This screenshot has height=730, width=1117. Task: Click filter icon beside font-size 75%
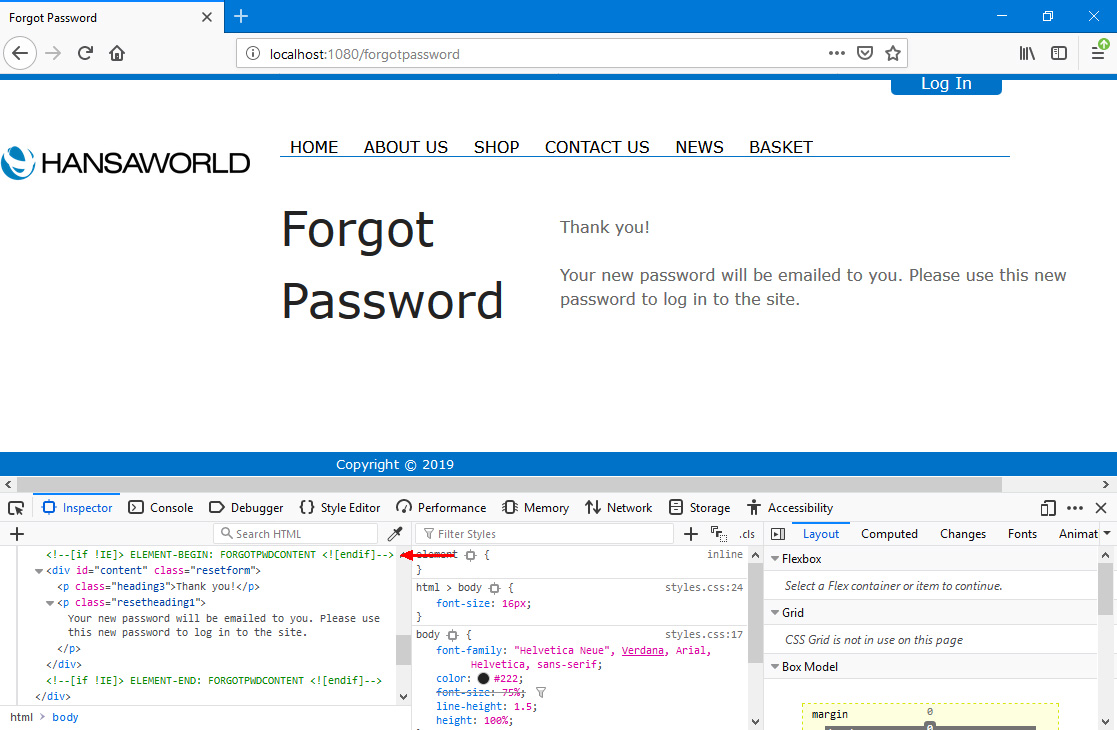[x=541, y=692]
